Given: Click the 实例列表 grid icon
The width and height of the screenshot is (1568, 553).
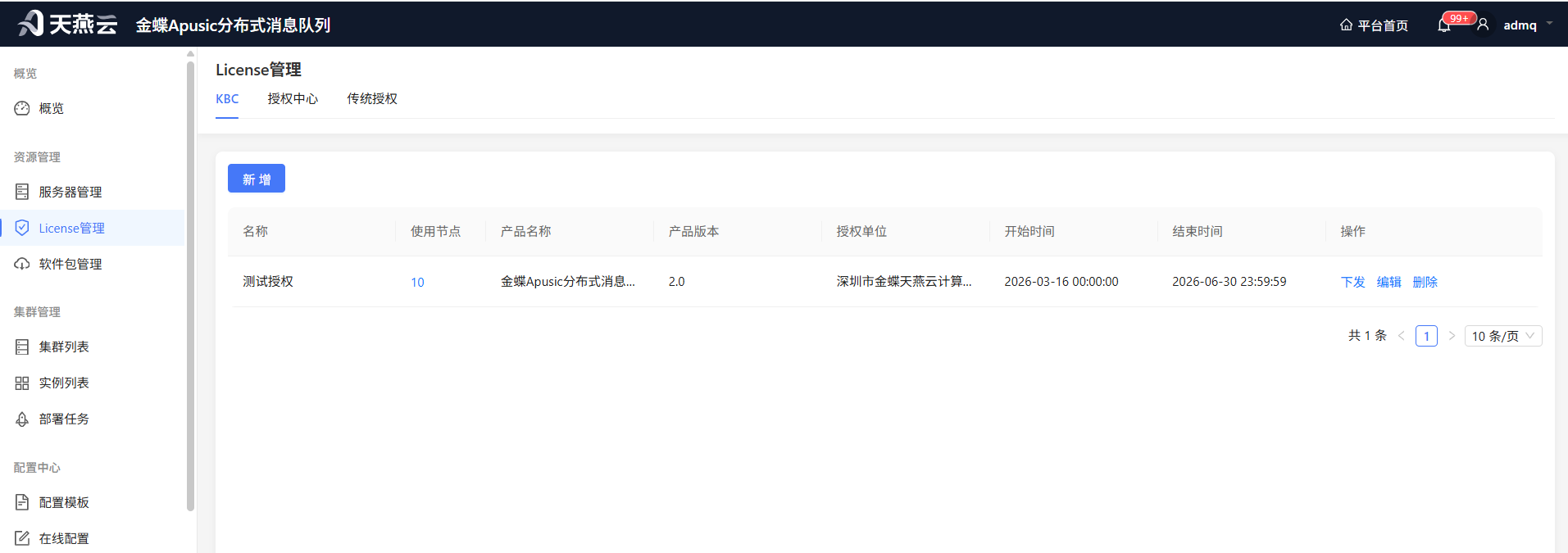Looking at the screenshot, I should (x=22, y=383).
